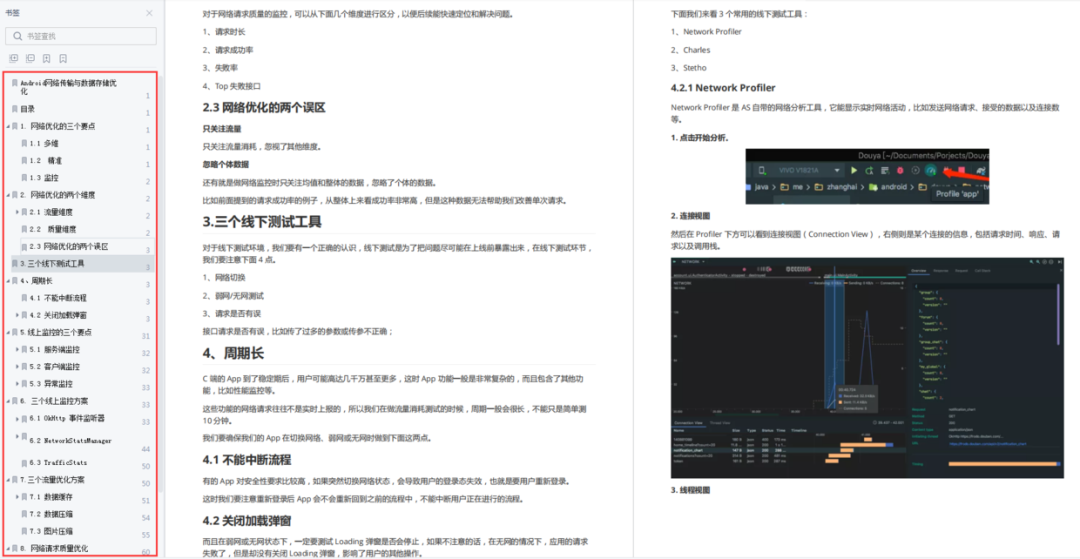Open bookmark 4.1 不能中断流程
The image size is (1080, 559).
coord(58,298)
